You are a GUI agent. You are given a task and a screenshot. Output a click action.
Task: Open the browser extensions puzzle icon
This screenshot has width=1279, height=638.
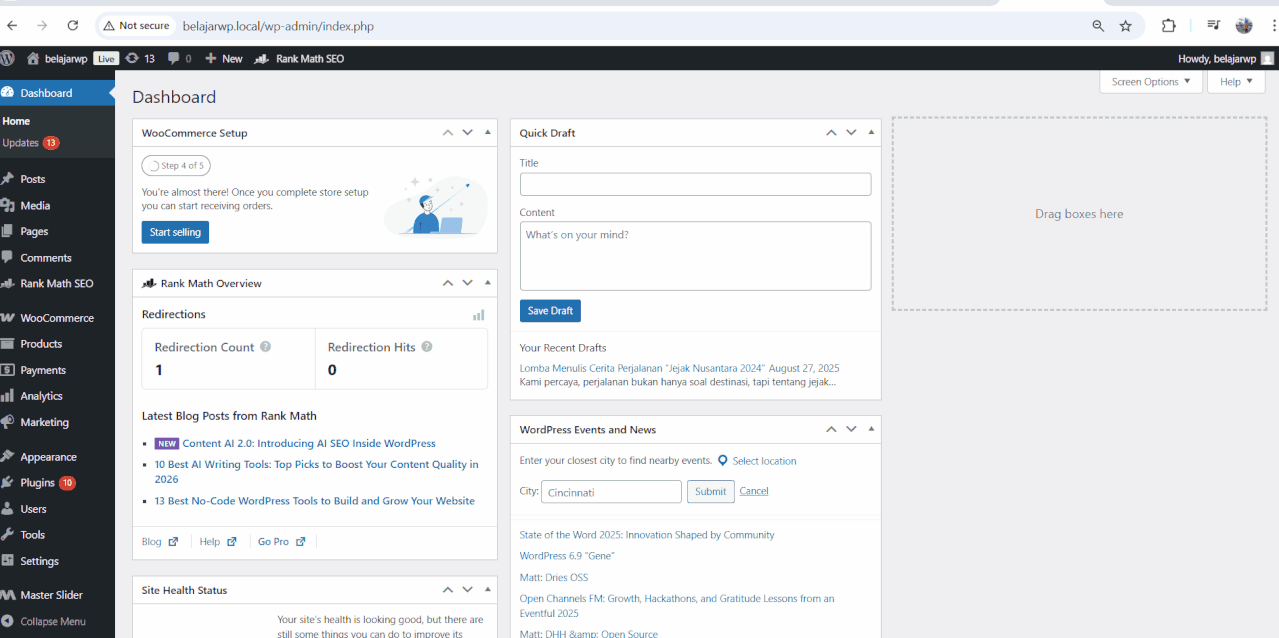pyautogui.click(x=1168, y=26)
